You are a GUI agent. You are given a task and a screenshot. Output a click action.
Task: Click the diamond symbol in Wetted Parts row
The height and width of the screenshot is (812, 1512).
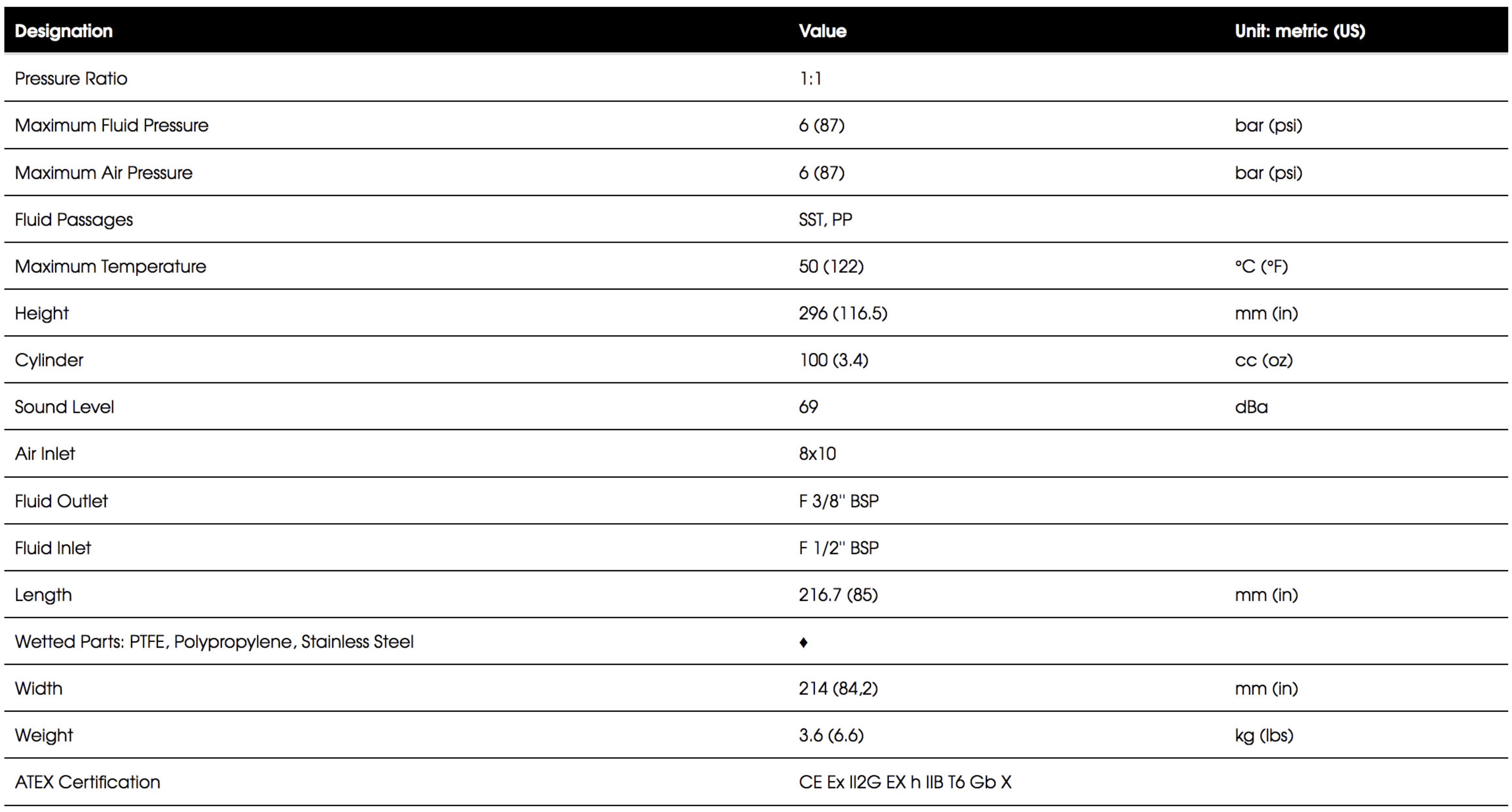point(803,642)
